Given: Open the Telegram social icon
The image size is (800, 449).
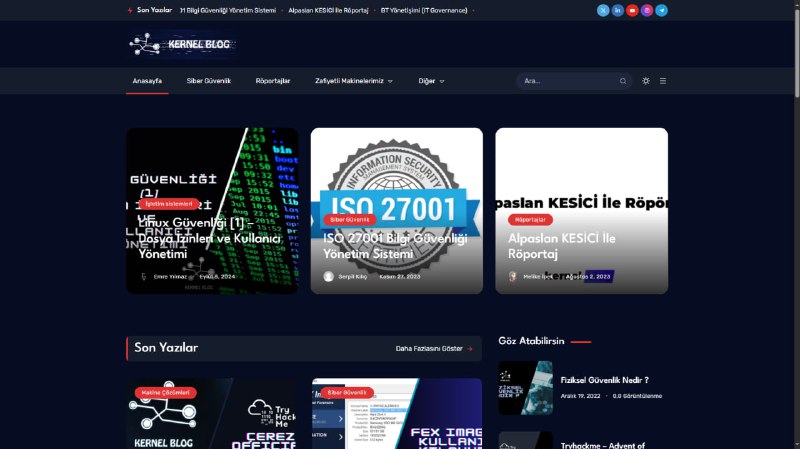Looking at the screenshot, I should click(662, 10).
